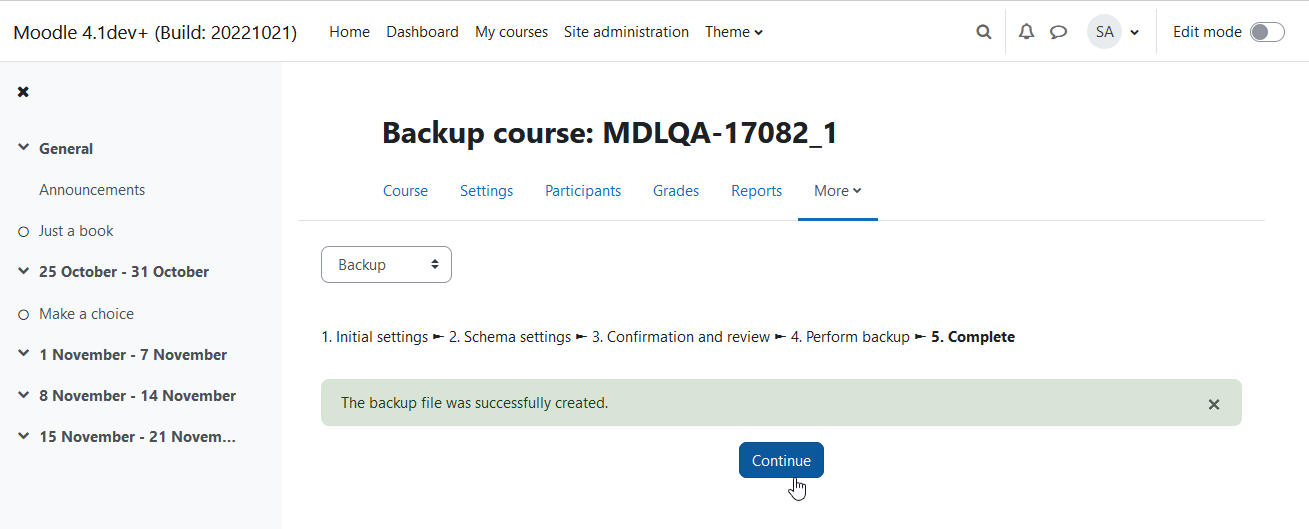Open the notifications bell
1309x529 pixels.
pos(1026,32)
